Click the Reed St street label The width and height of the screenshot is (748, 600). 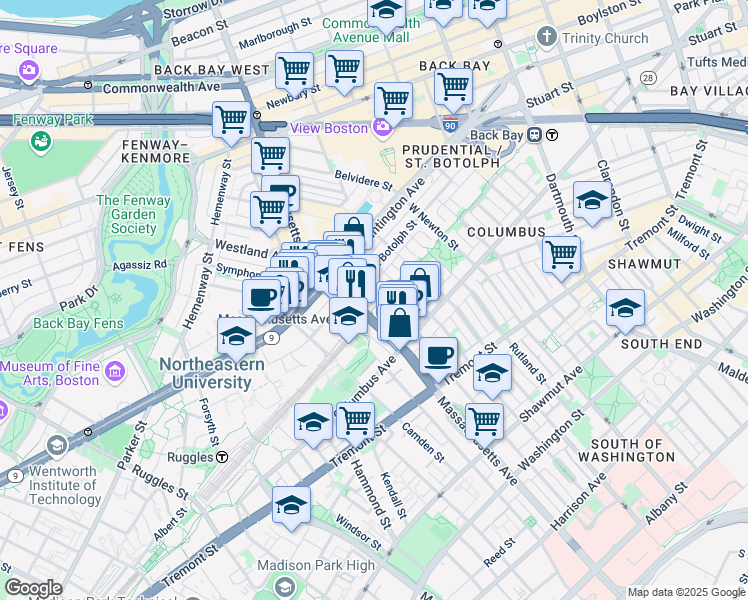point(499,553)
